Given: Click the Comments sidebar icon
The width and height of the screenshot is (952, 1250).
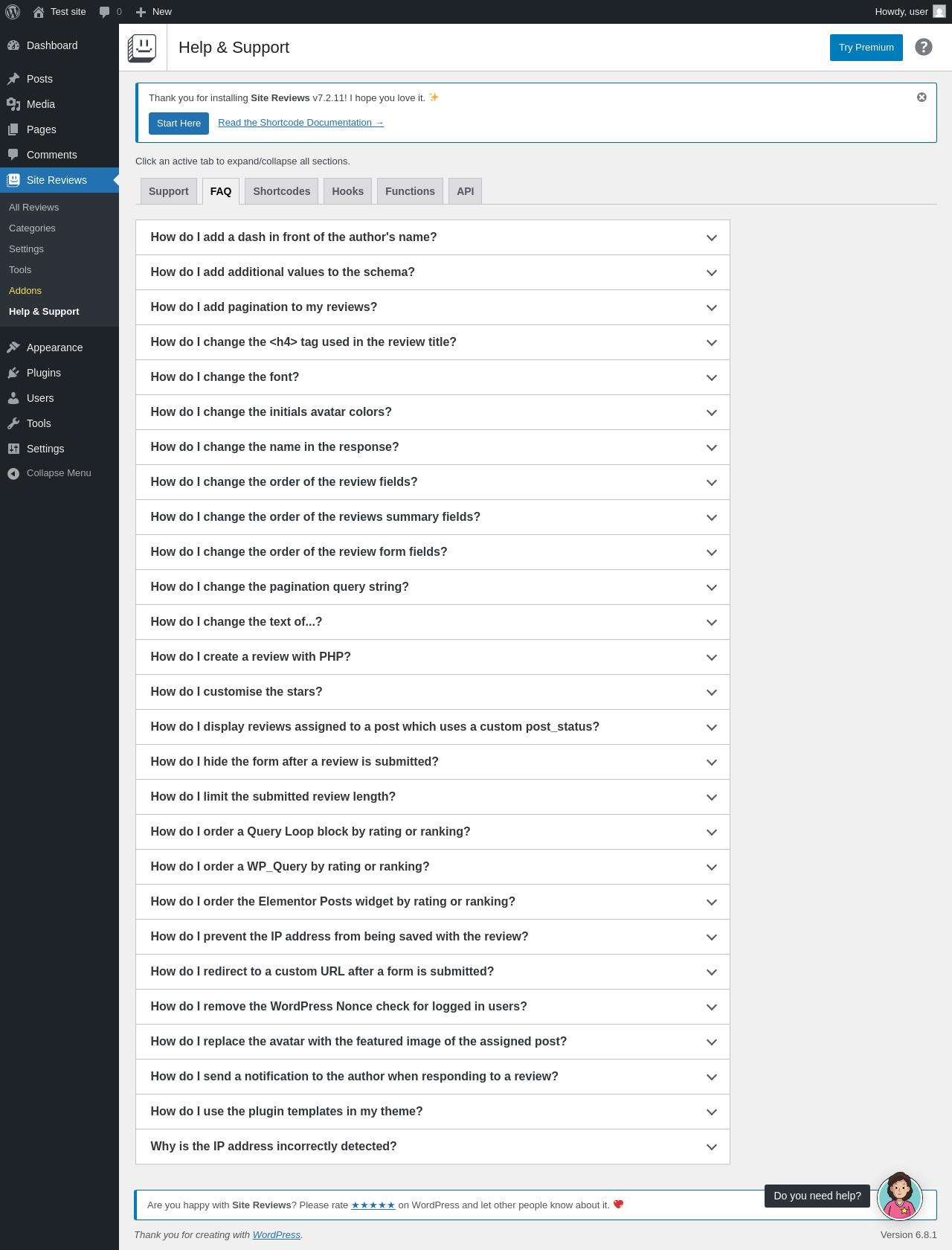Looking at the screenshot, I should (x=13, y=155).
